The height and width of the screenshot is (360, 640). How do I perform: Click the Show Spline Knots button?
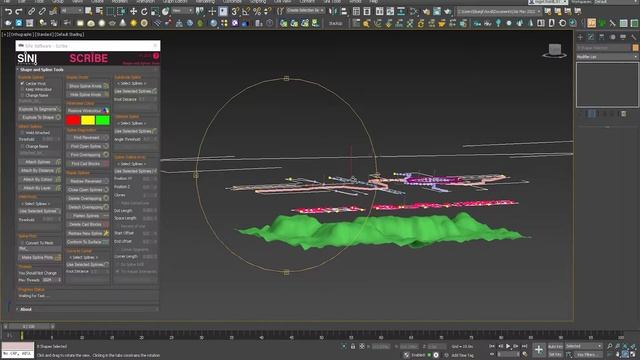coord(88,86)
